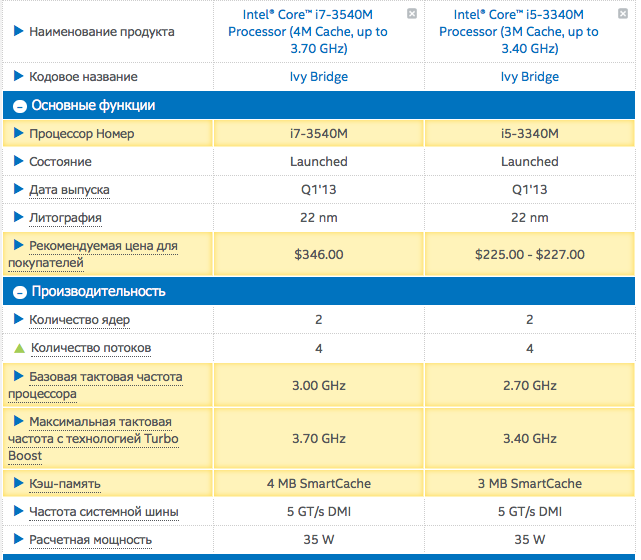Expand the Кэш-память row arrow
This screenshot has height=560, width=641.
pos(18,483)
